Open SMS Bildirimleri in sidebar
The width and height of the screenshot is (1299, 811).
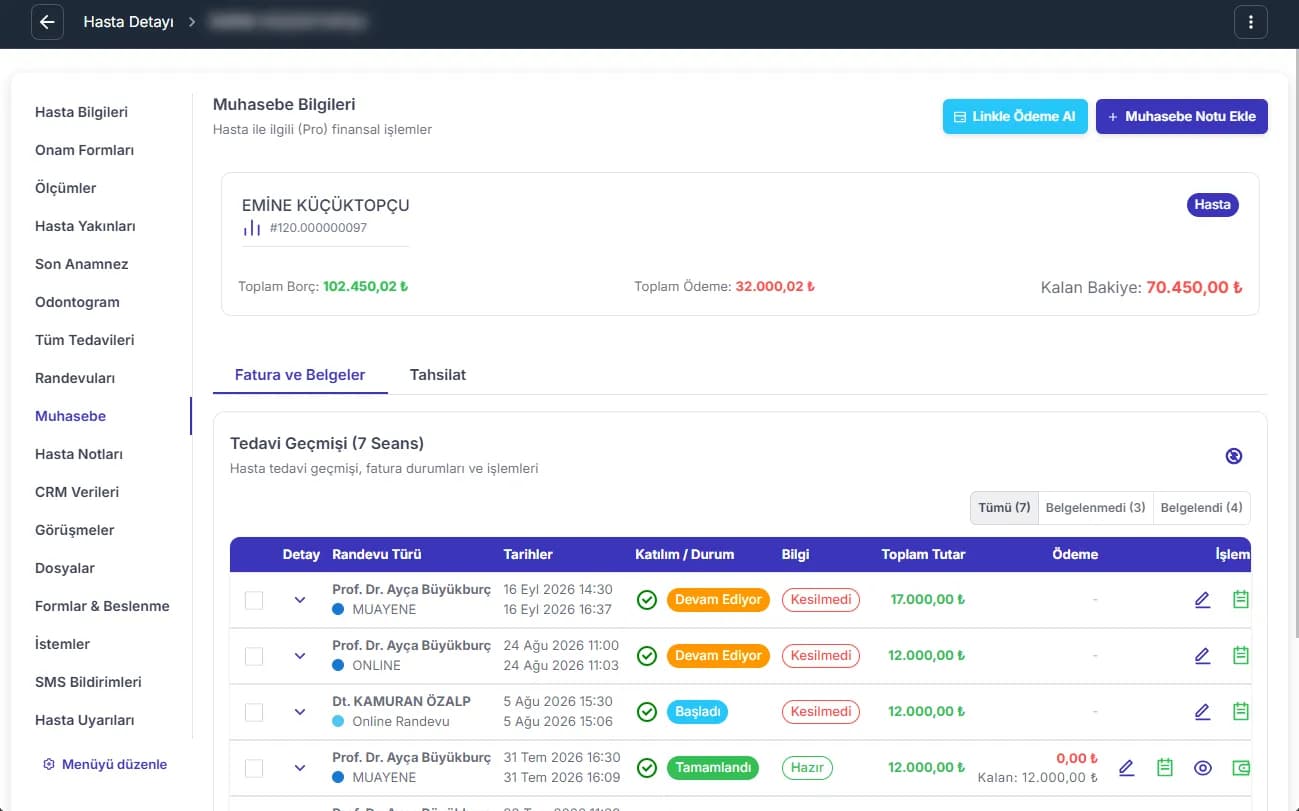(88, 682)
